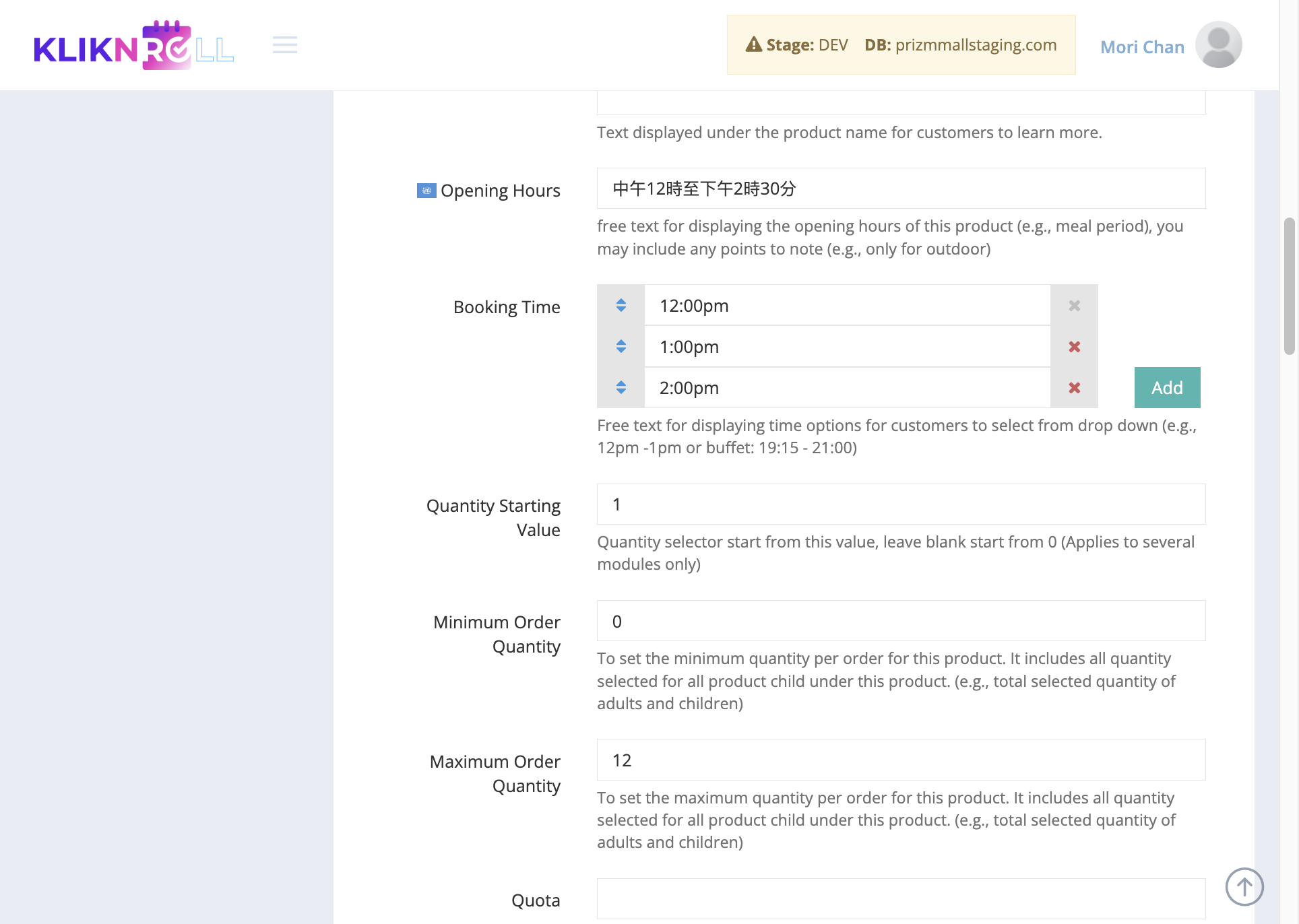Remove the 12:00pm booking time
The width and height of the screenshot is (1299, 924).
pyautogui.click(x=1075, y=306)
